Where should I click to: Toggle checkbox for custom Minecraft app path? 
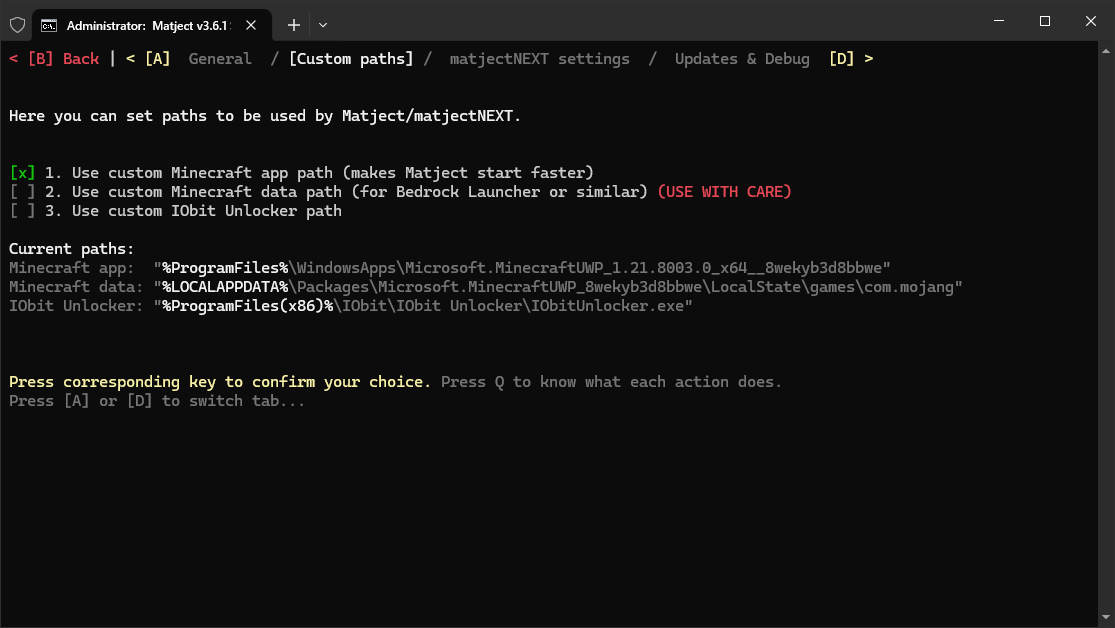[x=22, y=173]
